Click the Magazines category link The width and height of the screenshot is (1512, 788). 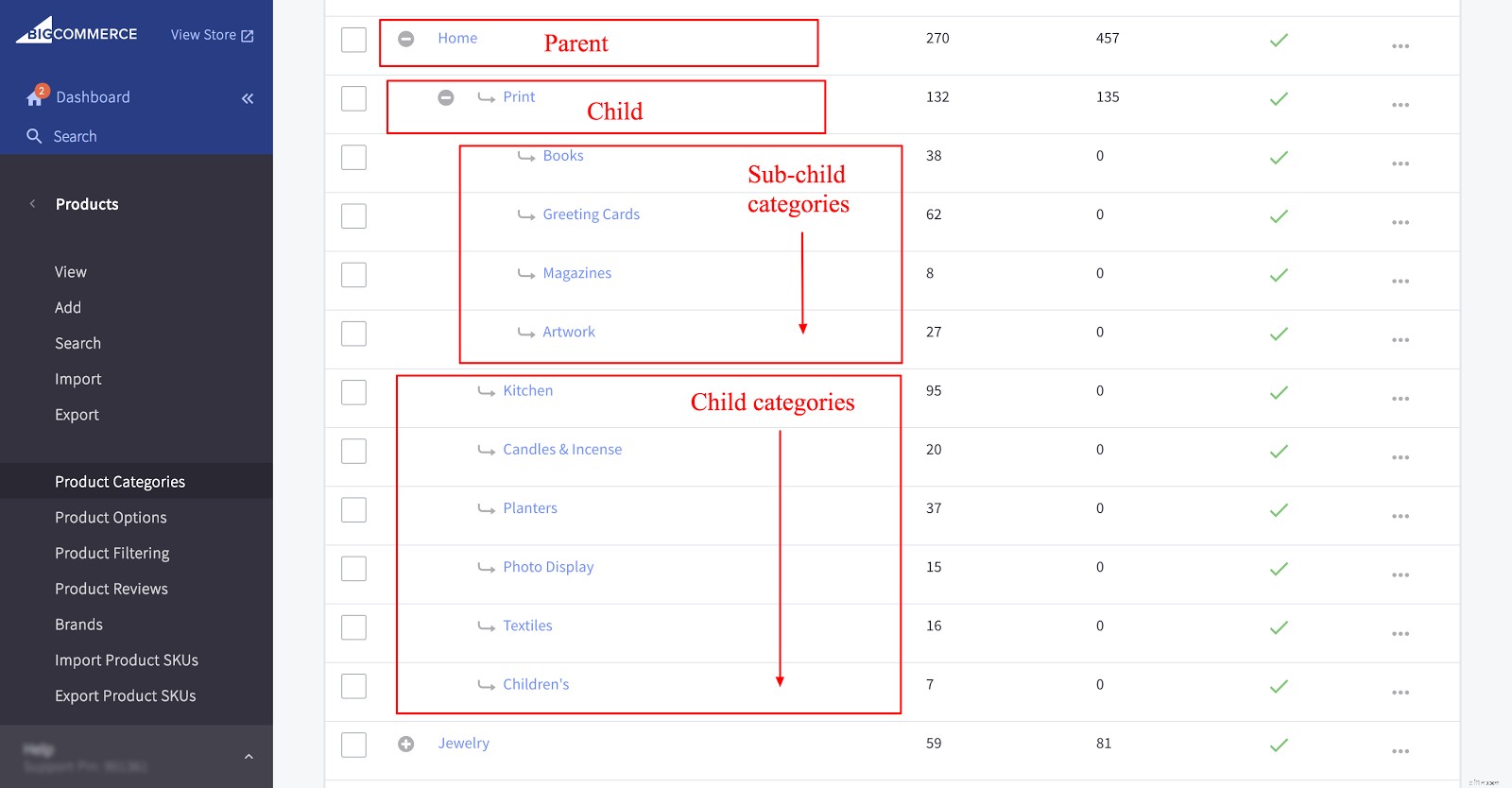[x=576, y=272]
